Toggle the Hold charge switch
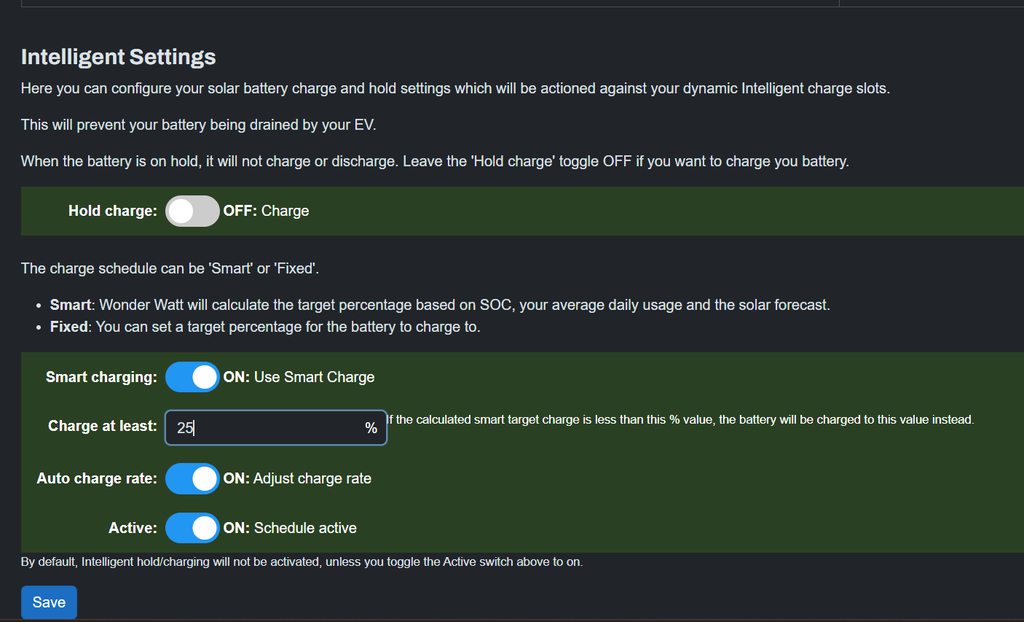The width and height of the screenshot is (1024, 622). coord(192,211)
